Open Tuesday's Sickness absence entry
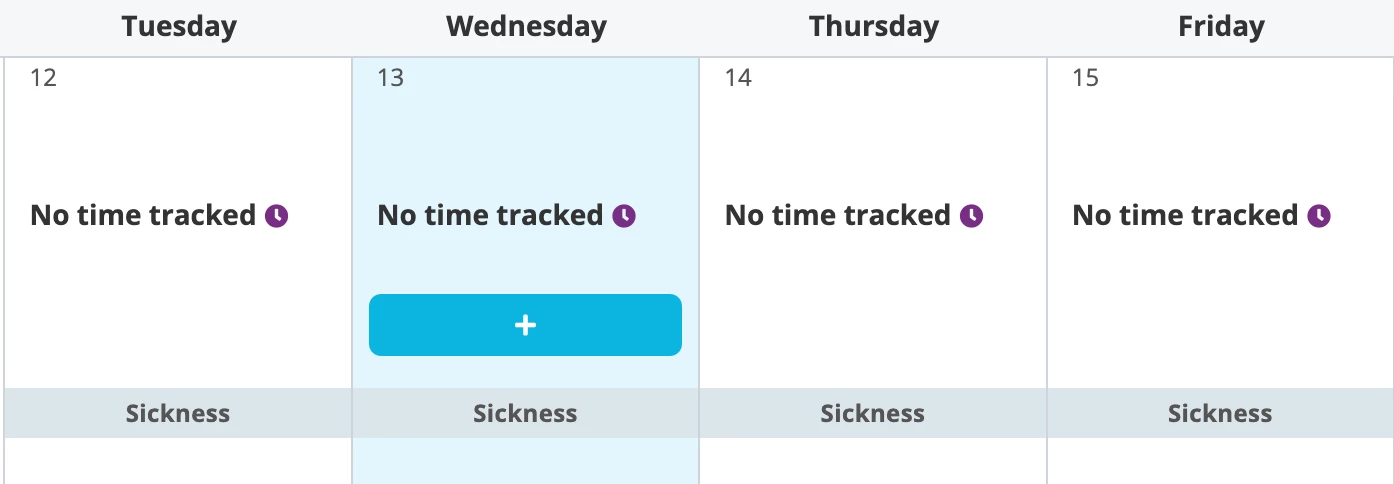The width and height of the screenshot is (1394, 484). 178,413
